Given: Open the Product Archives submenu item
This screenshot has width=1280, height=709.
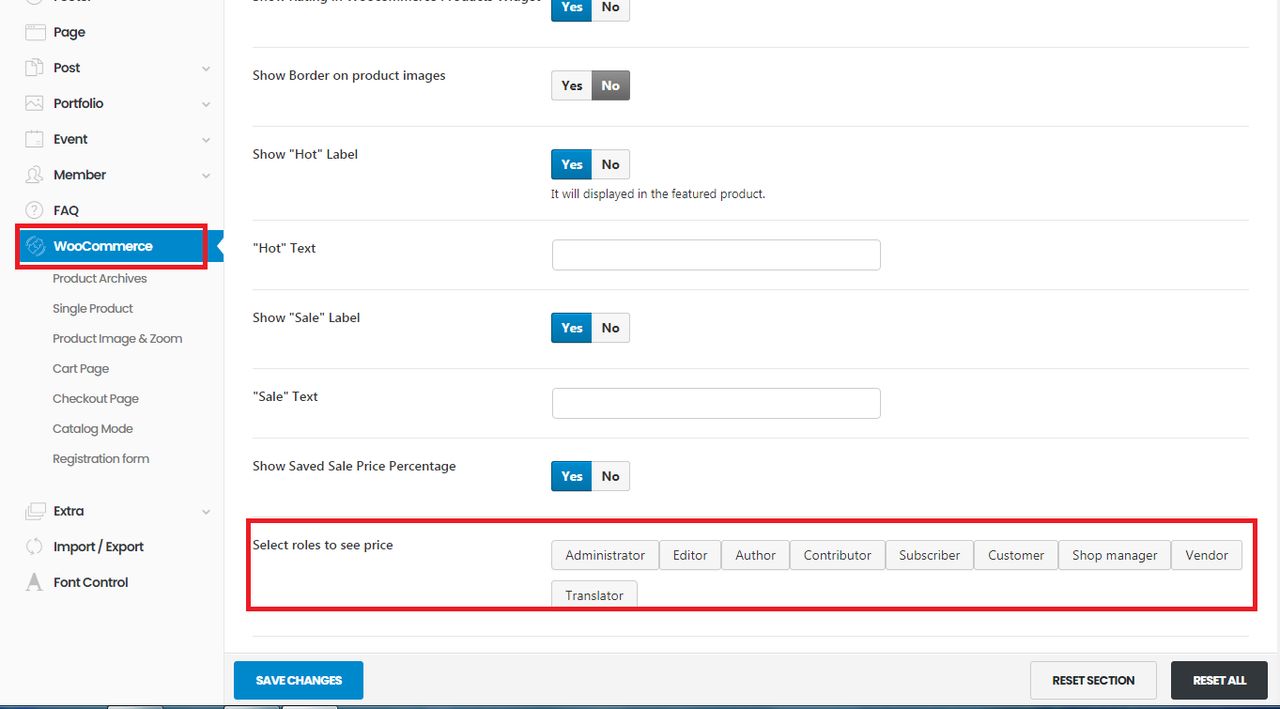Looking at the screenshot, I should point(100,279).
